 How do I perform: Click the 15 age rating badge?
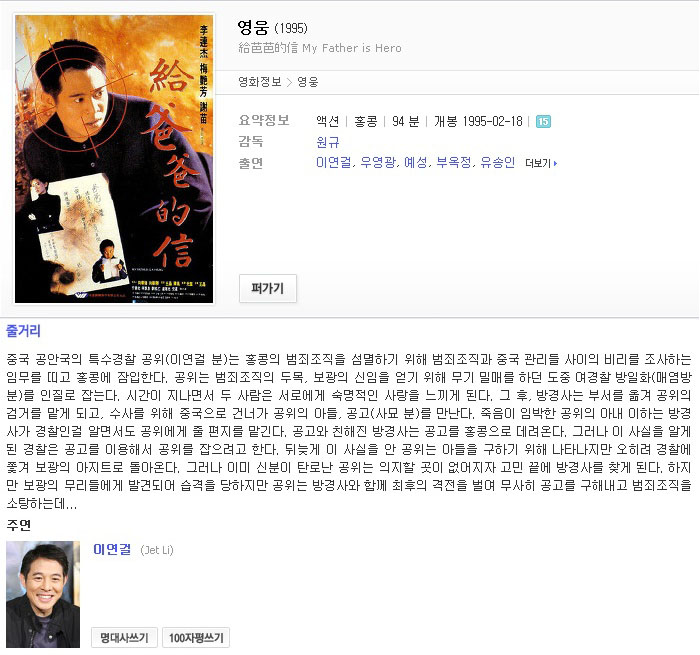point(543,121)
